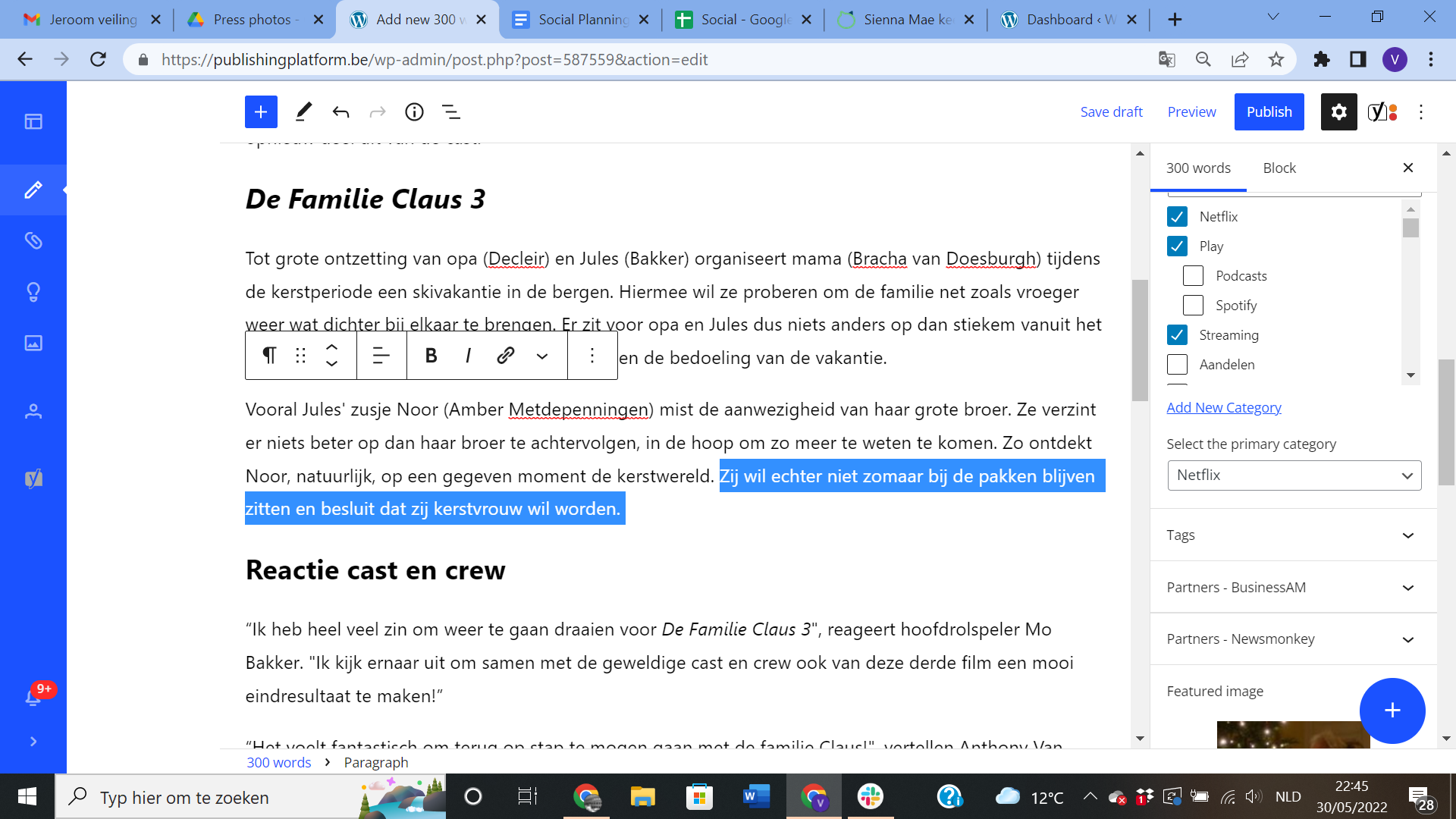Open the list view outline icon
Viewport: 1456px width, 819px height.
(x=451, y=112)
